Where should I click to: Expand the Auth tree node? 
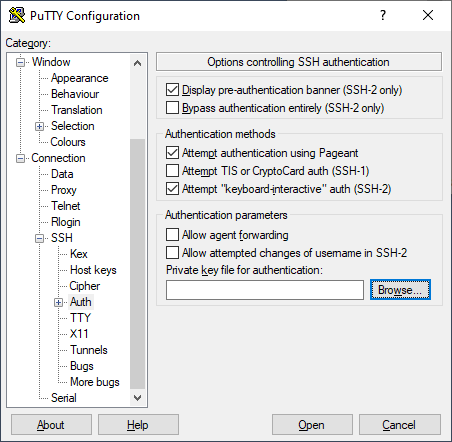pyautogui.click(x=58, y=302)
